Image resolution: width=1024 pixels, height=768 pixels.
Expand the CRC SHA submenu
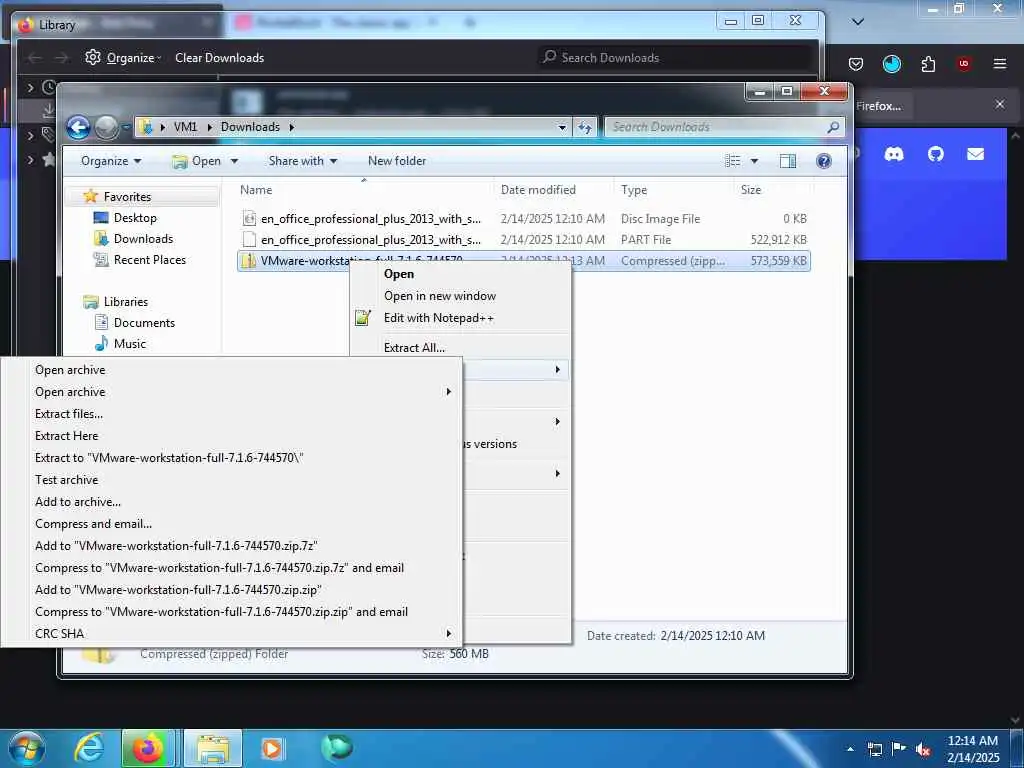click(231, 633)
